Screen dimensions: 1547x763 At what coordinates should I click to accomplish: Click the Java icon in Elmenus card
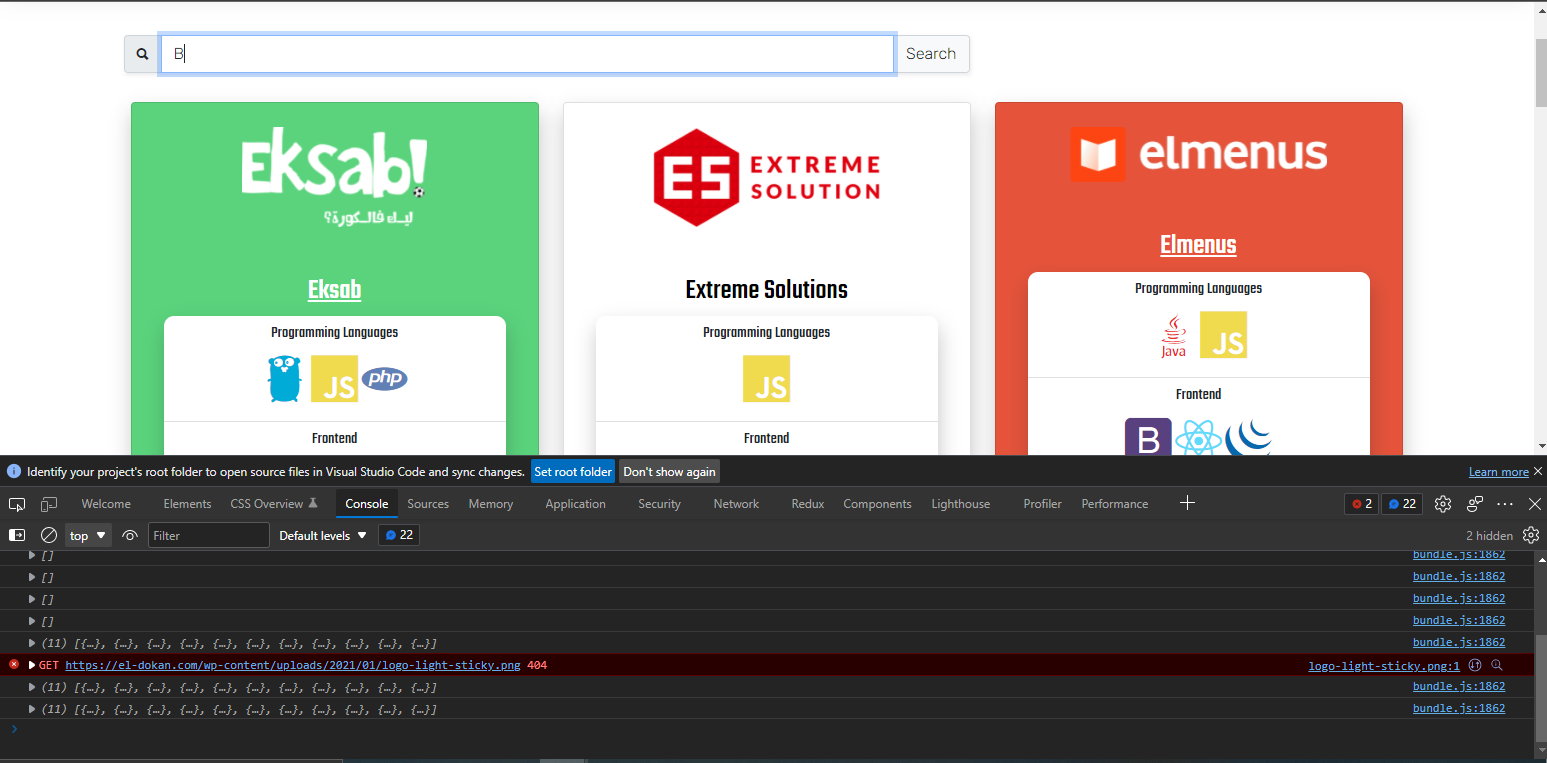[x=1173, y=335]
